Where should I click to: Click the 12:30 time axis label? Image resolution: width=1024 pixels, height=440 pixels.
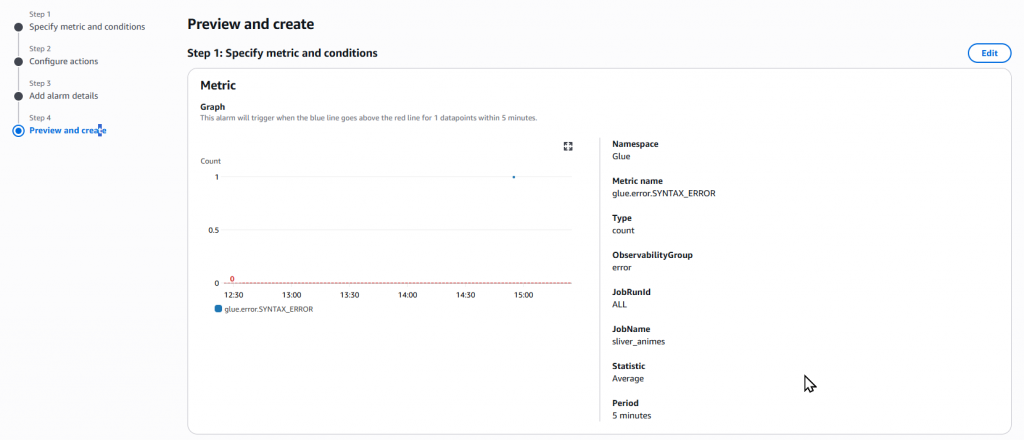[234, 296]
